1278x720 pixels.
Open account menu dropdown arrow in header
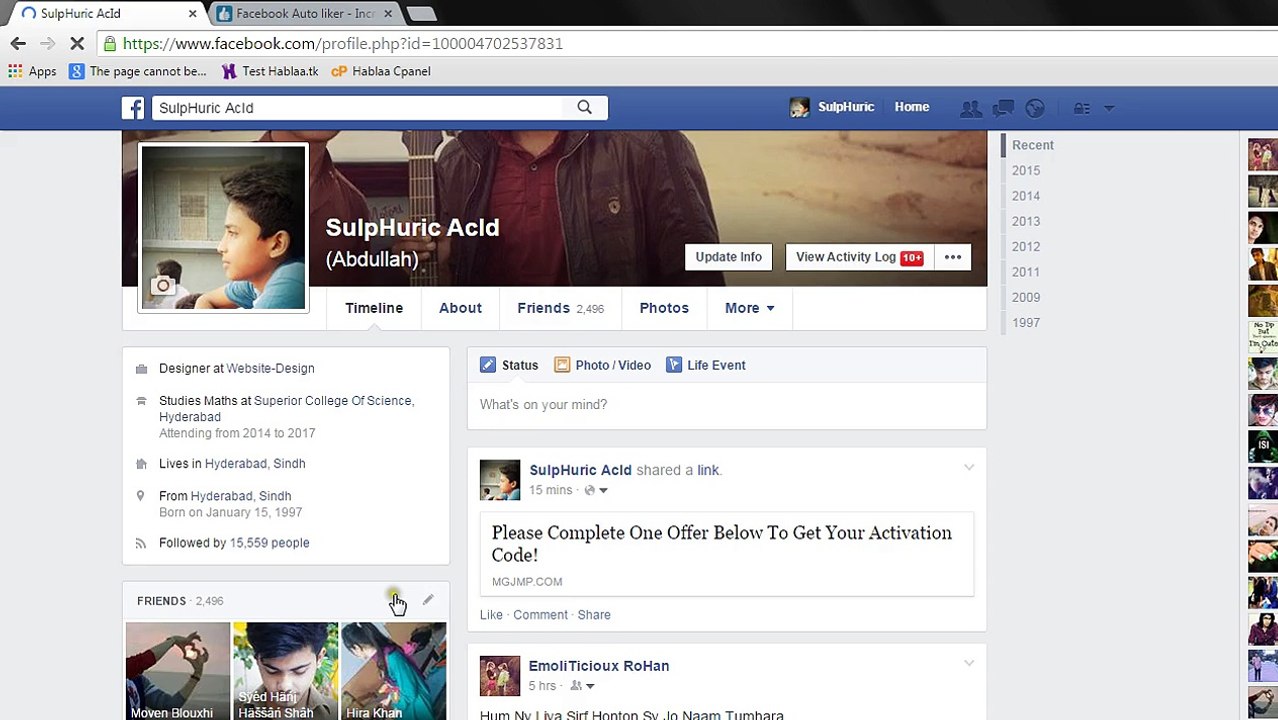point(1108,108)
